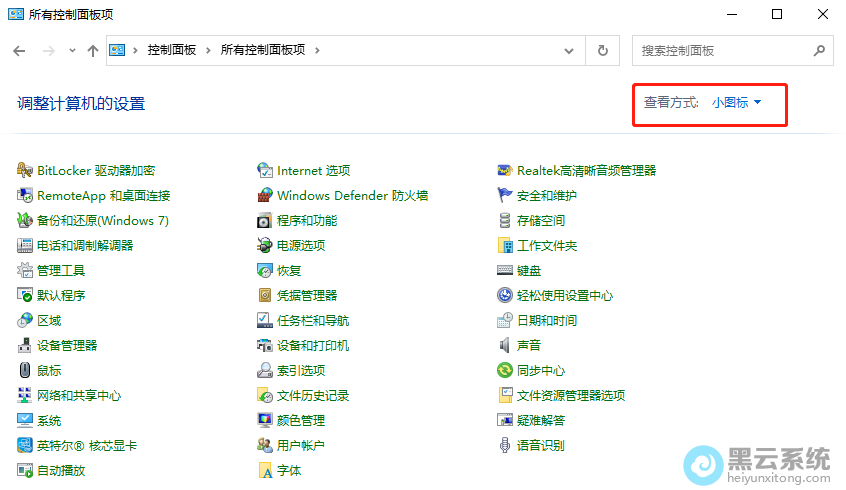Image resolution: width=846 pixels, height=490 pixels.
Task: Open the 程序和功能 text link
Action: coord(307,220)
